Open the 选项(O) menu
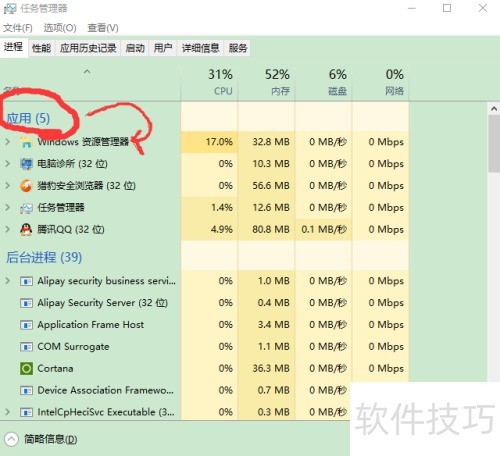 60,28
